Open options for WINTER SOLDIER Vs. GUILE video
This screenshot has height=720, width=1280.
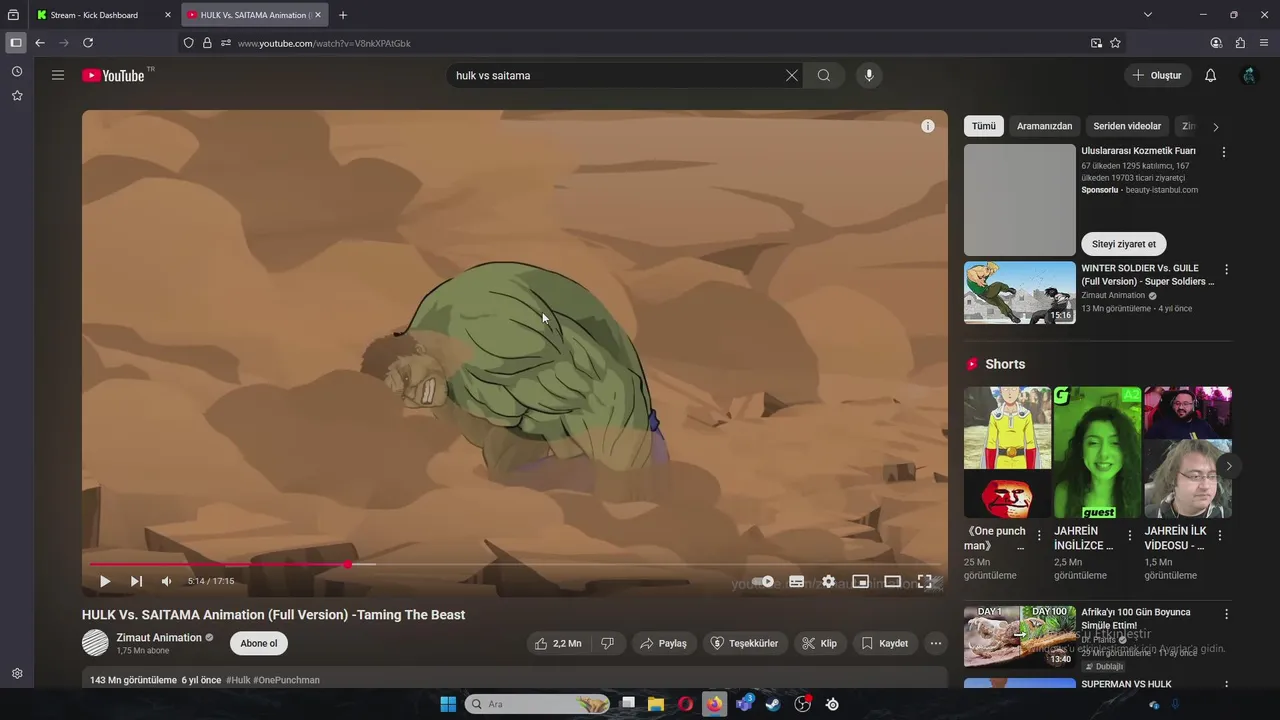coord(1226,270)
